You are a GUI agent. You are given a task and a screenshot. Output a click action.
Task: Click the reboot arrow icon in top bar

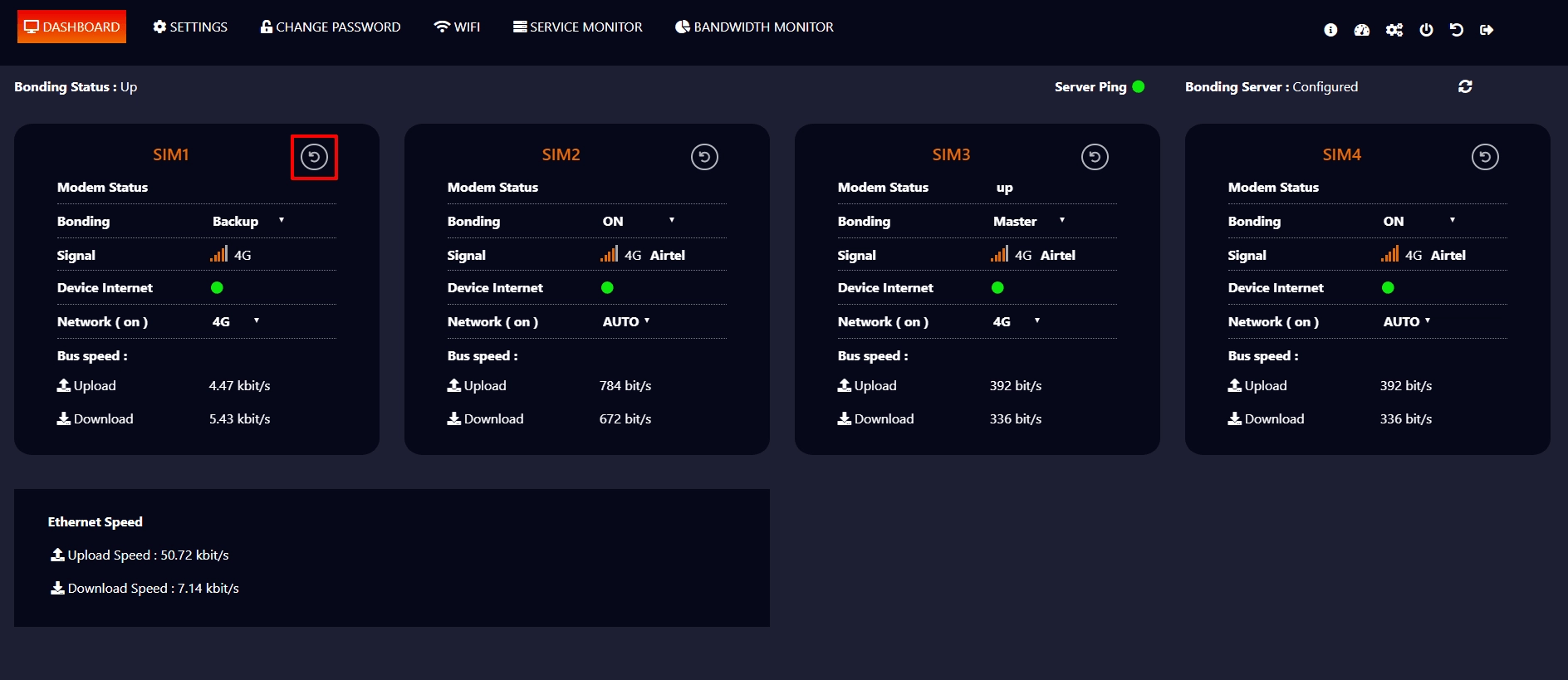click(1457, 30)
